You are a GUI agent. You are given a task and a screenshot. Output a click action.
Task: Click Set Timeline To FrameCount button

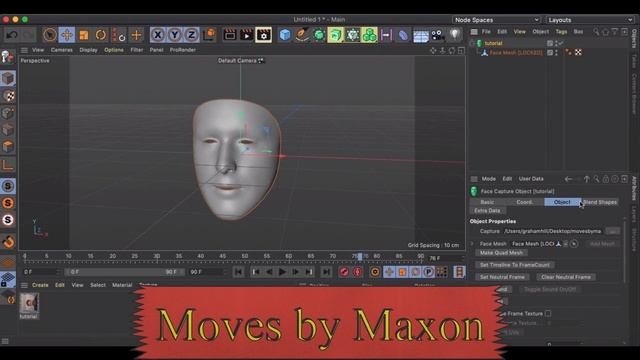[515, 265]
